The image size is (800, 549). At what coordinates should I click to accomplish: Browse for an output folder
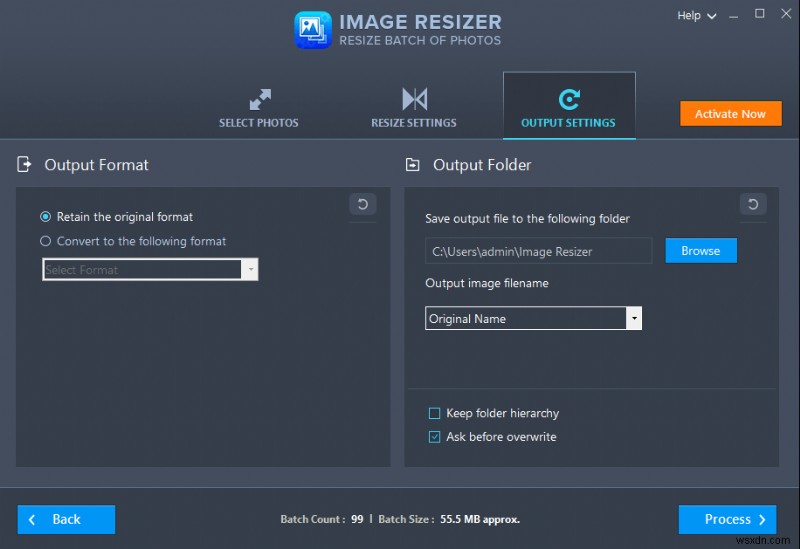tap(701, 251)
